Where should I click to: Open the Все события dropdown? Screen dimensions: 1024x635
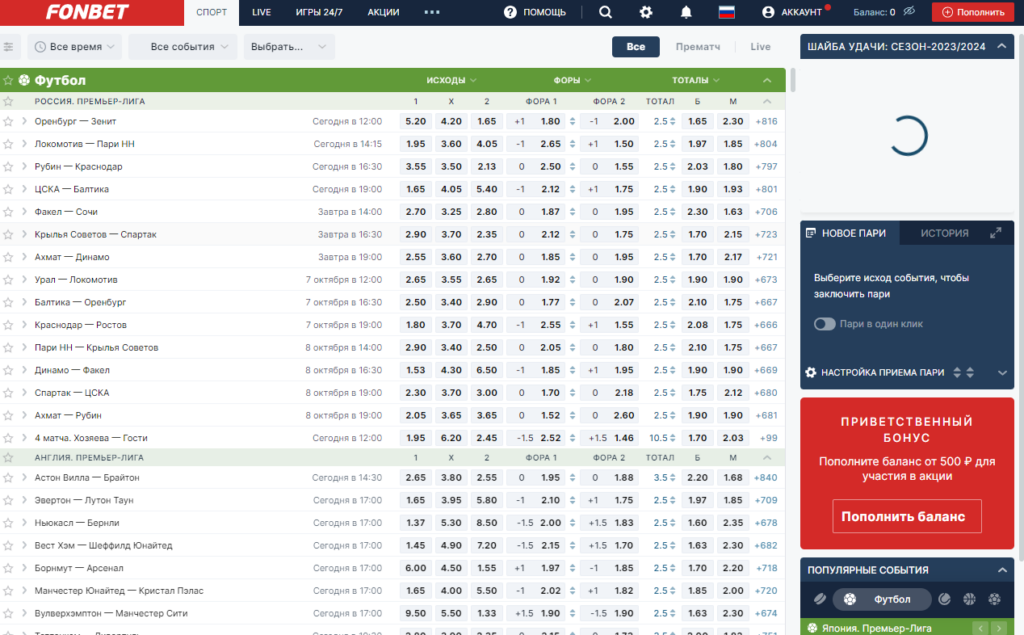pyautogui.click(x=183, y=47)
